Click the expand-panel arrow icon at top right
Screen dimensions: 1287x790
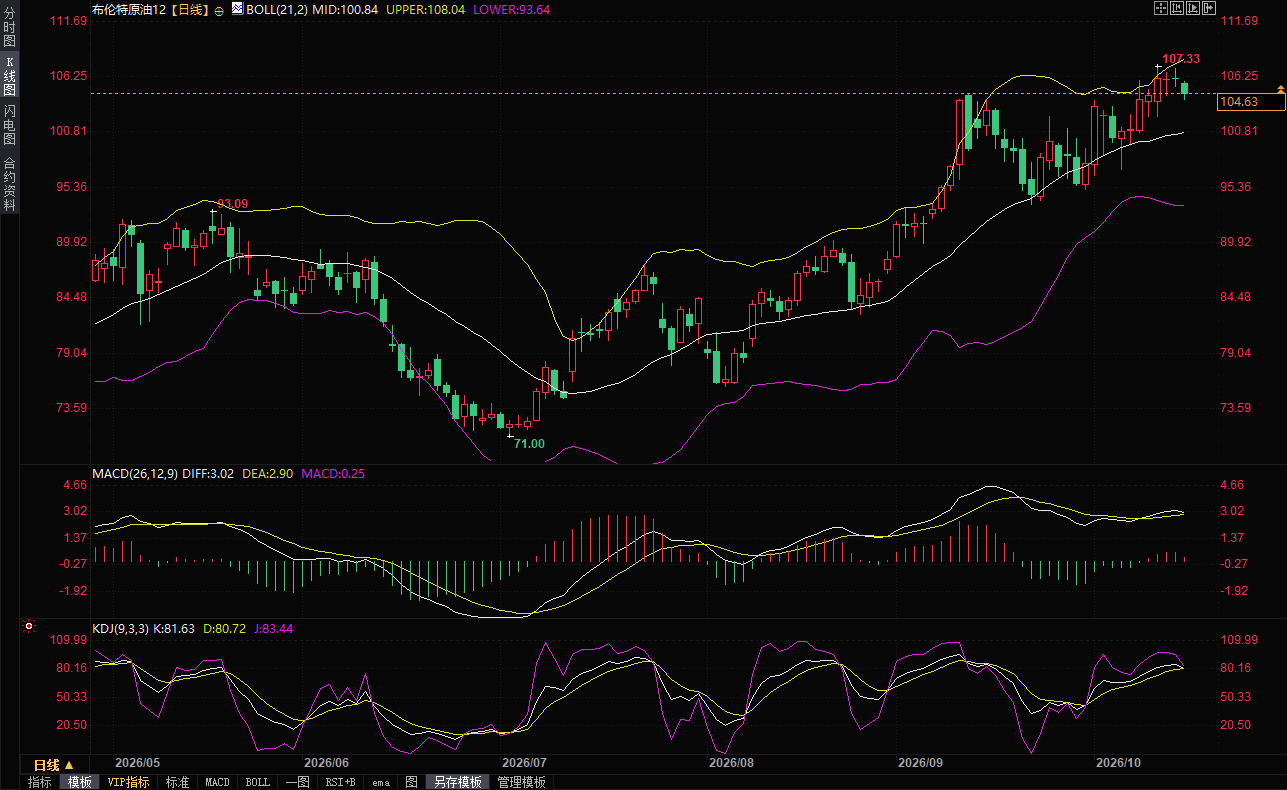click(x=1209, y=8)
